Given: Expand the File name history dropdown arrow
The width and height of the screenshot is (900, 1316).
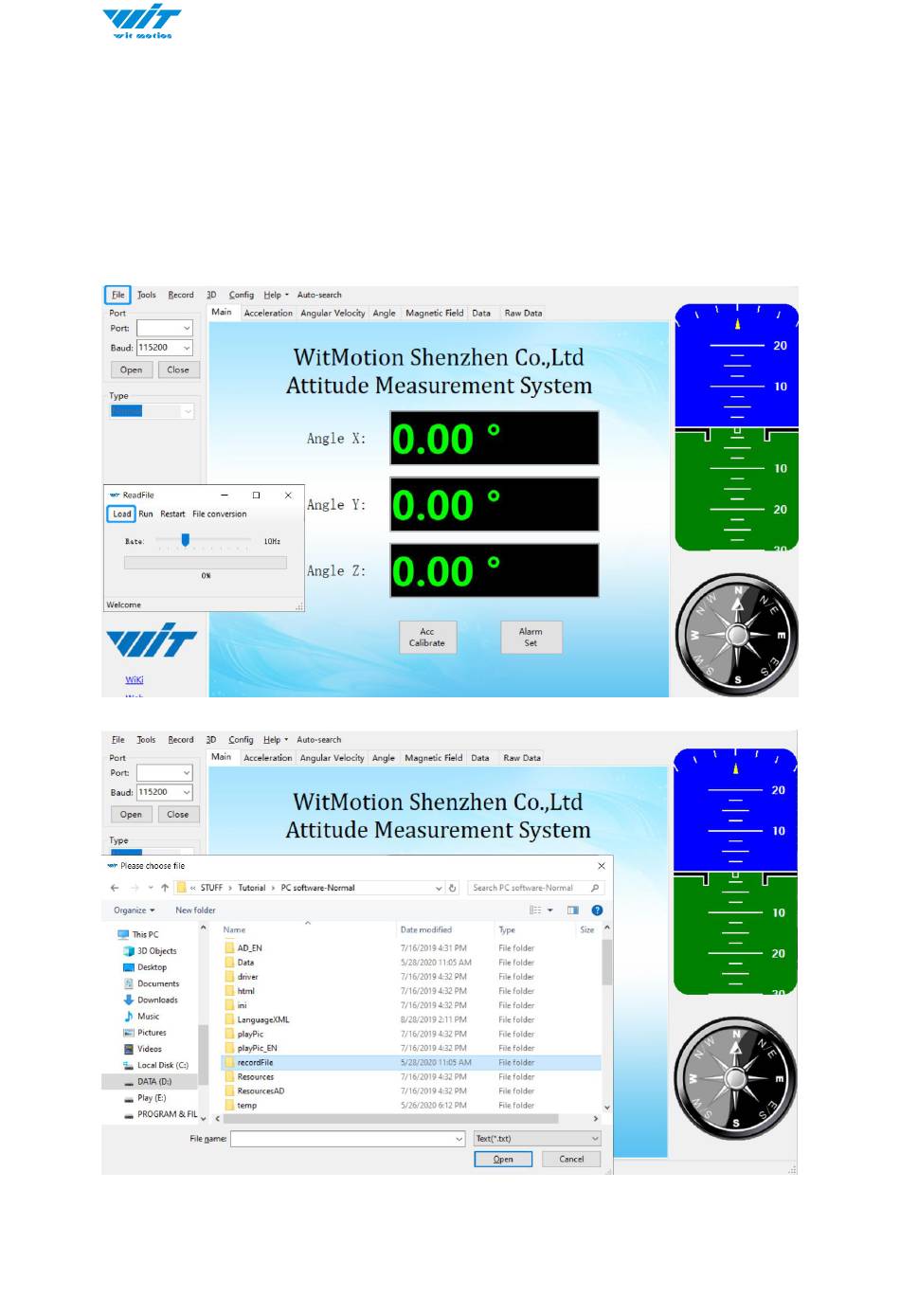Looking at the screenshot, I should 459,1138.
